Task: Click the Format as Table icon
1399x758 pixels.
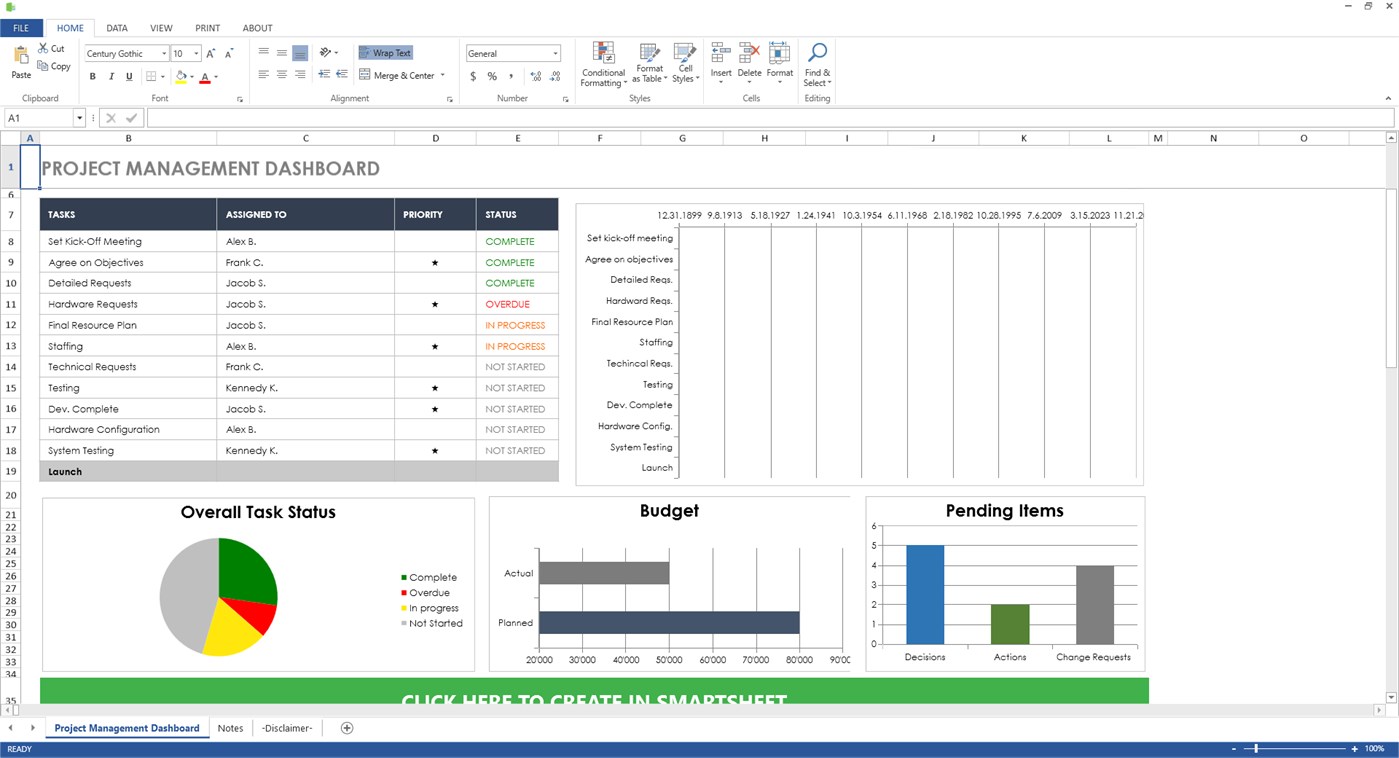Action: pyautogui.click(x=648, y=64)
